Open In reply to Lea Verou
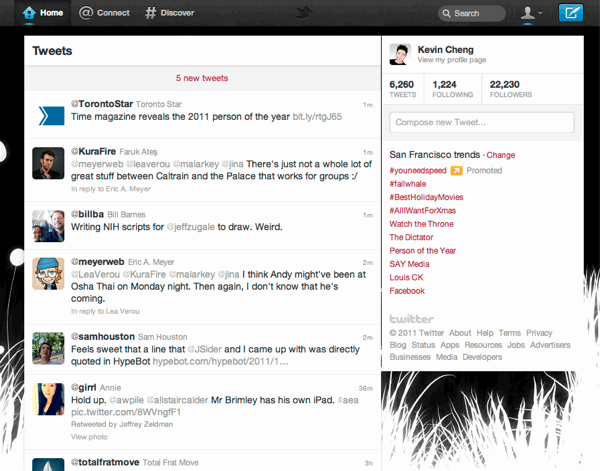Viewport: 600px width, 471px height. (x=105, y=311)
